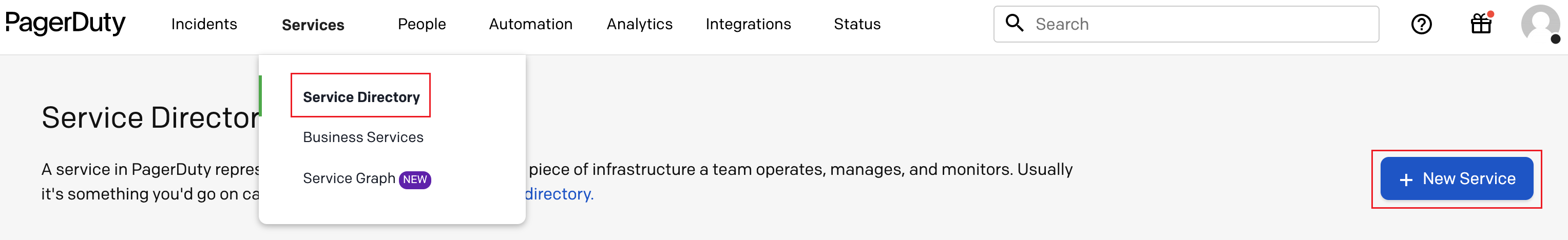Click the NEW badge beside Service Graph
This screenshot has height=240, width=1568.
coord(414,180)
